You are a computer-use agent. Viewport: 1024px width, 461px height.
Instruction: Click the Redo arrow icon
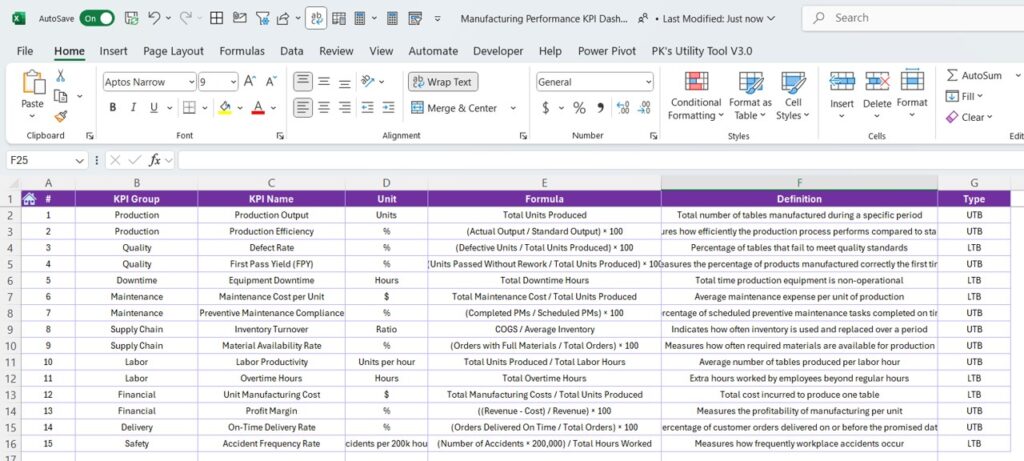pos(185,18)
